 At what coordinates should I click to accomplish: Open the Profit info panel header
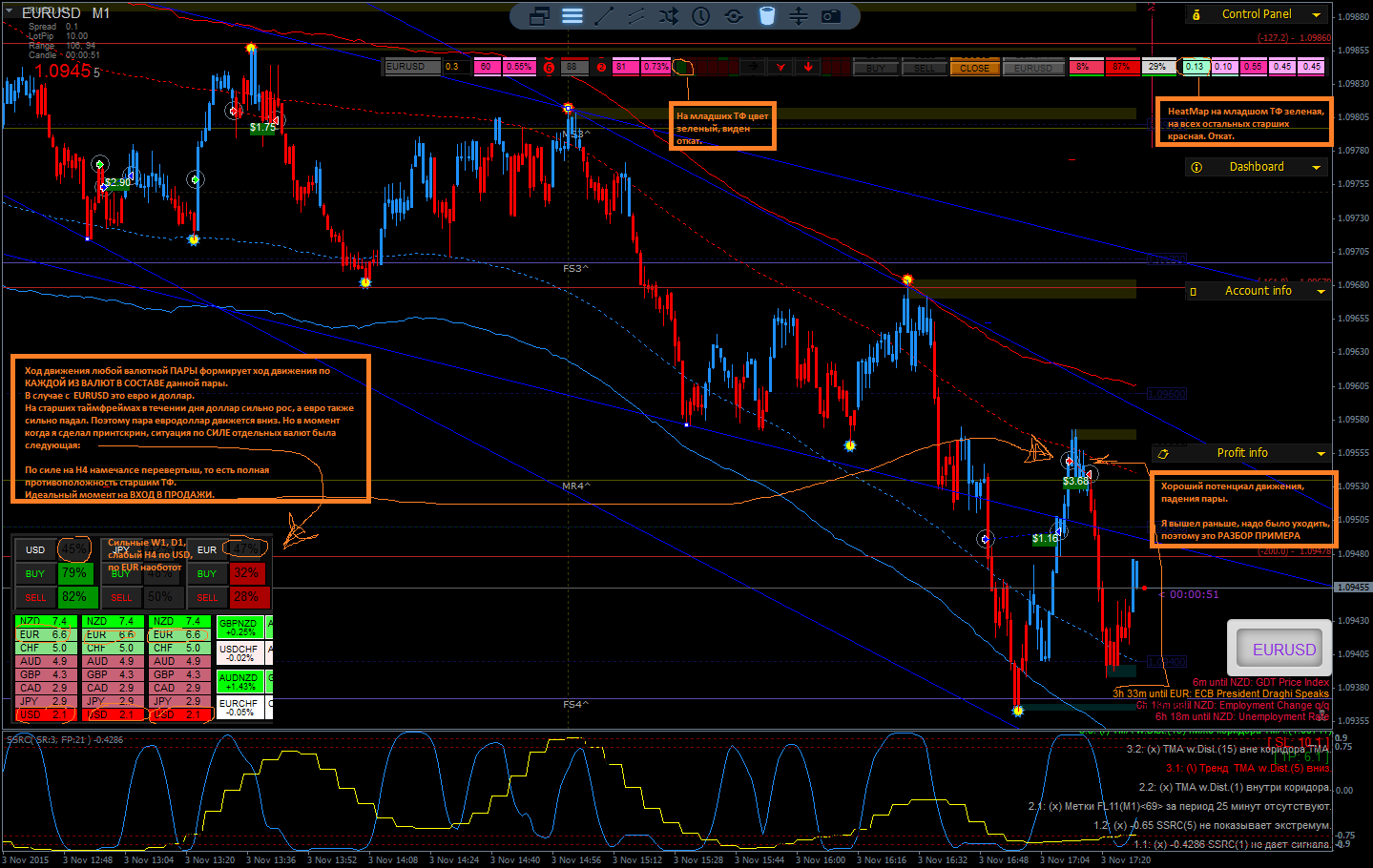1241,453
